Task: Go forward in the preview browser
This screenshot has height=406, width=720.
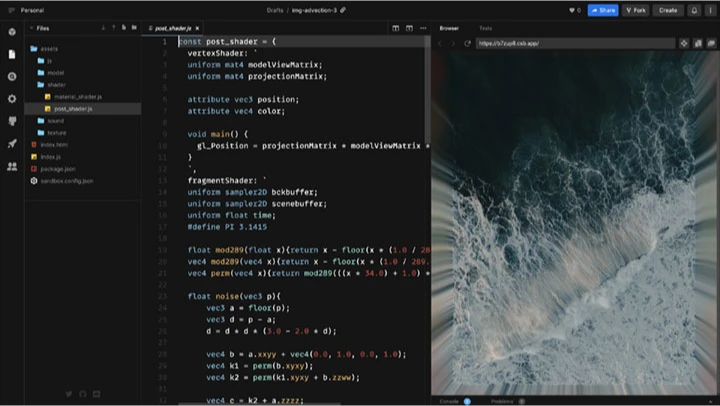Action: (453, 43)
